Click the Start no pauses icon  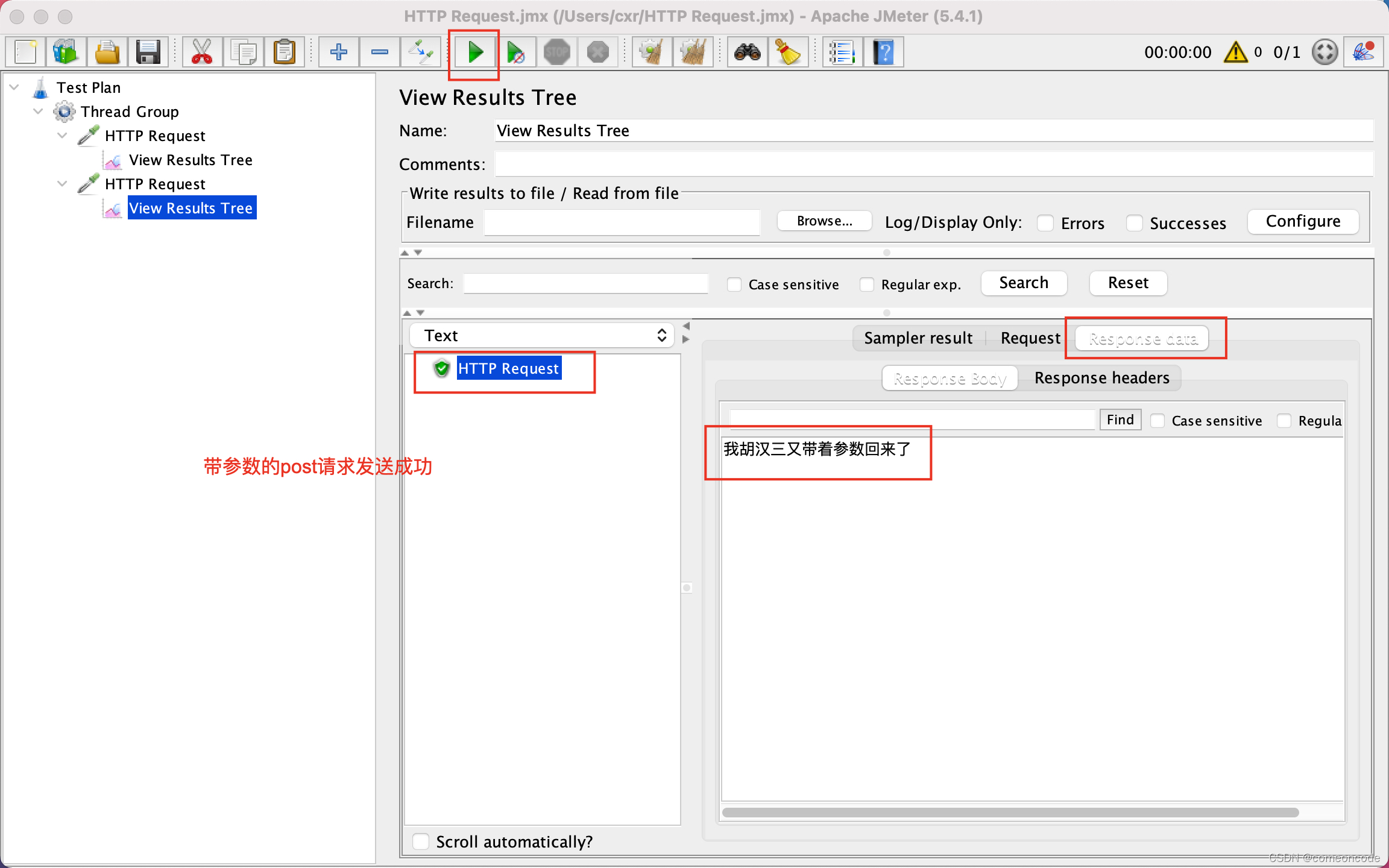pyautogui.click(x=516, y=52)
